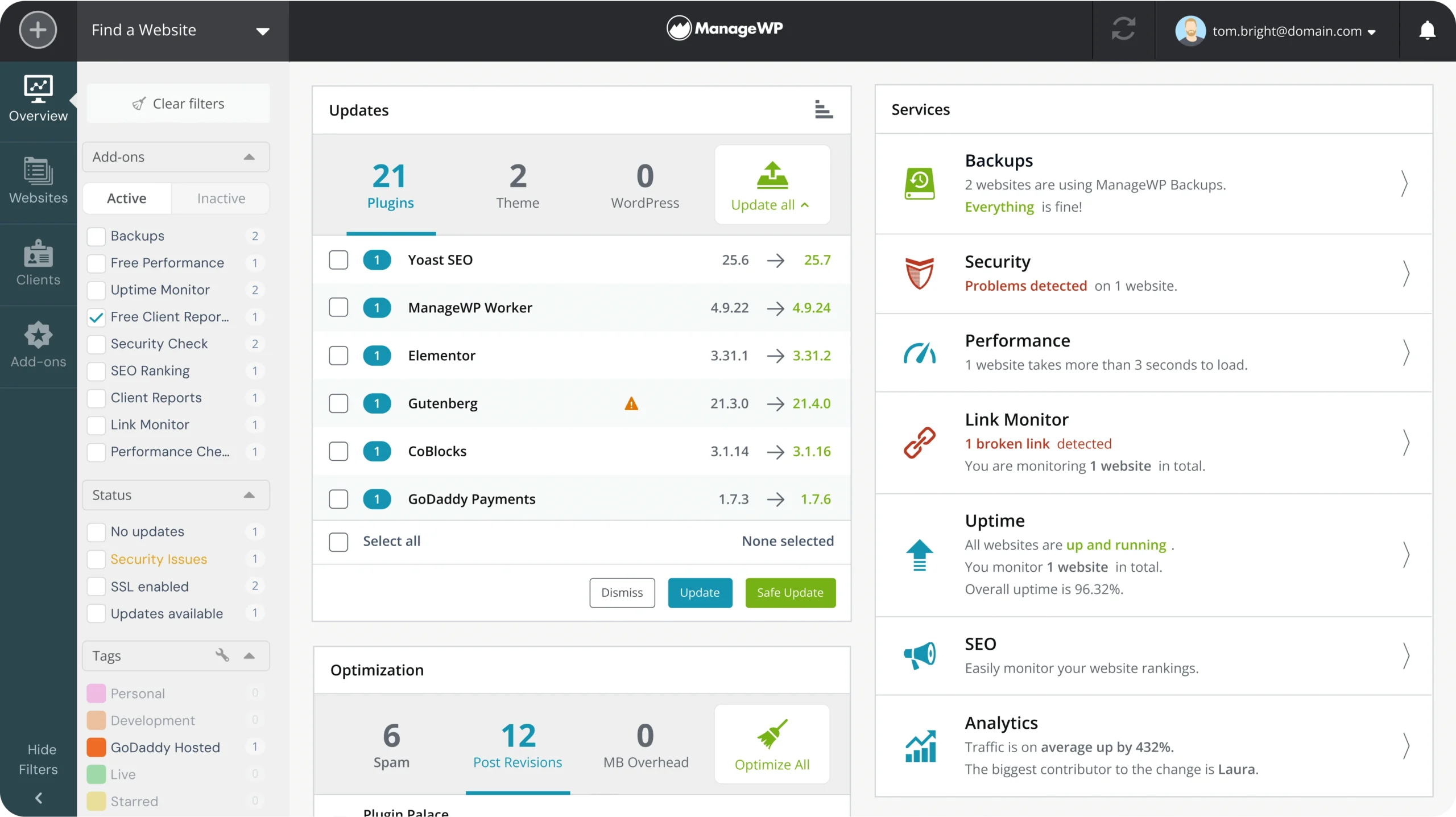Viewport: 1456px width, 817px height.
Task: Open the Find a Website dropdown
Action: tap(183, 31)
